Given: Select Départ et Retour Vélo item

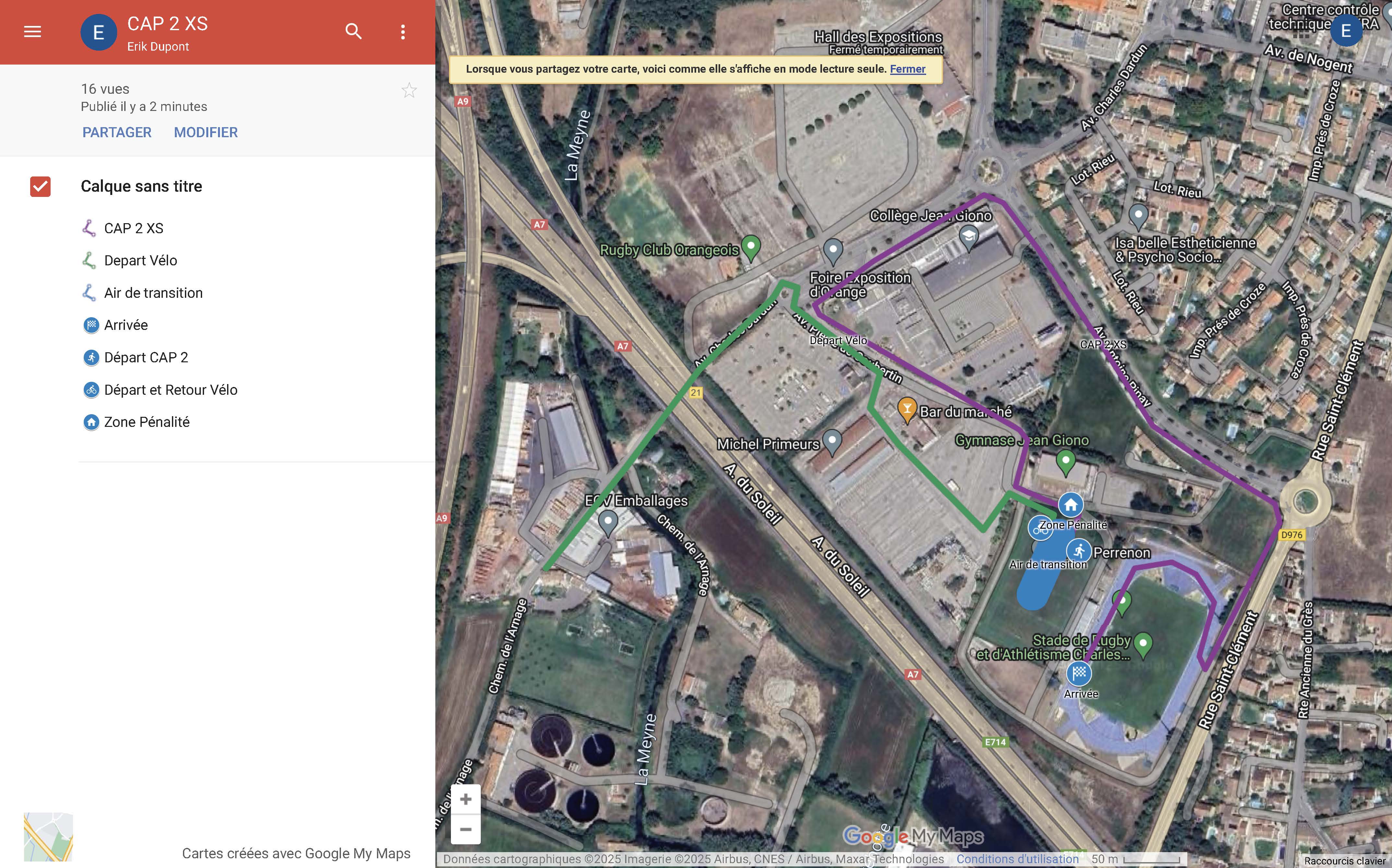Looking at the screenshot, I should point(170,390).
